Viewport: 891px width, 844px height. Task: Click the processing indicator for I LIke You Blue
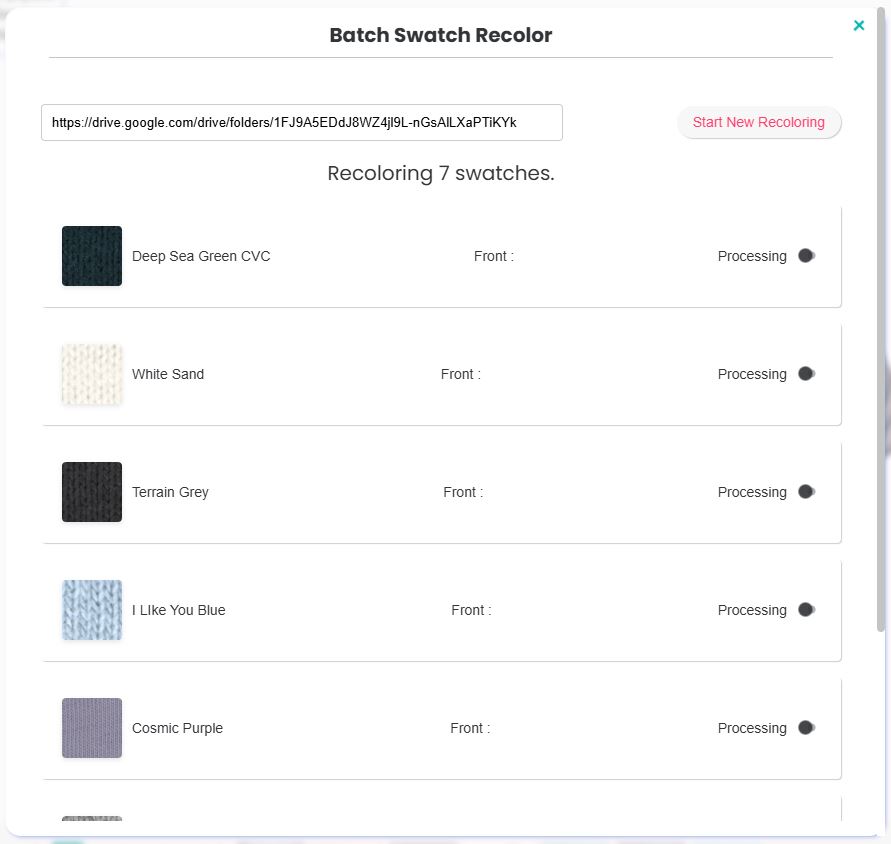(x=806, y=610)
